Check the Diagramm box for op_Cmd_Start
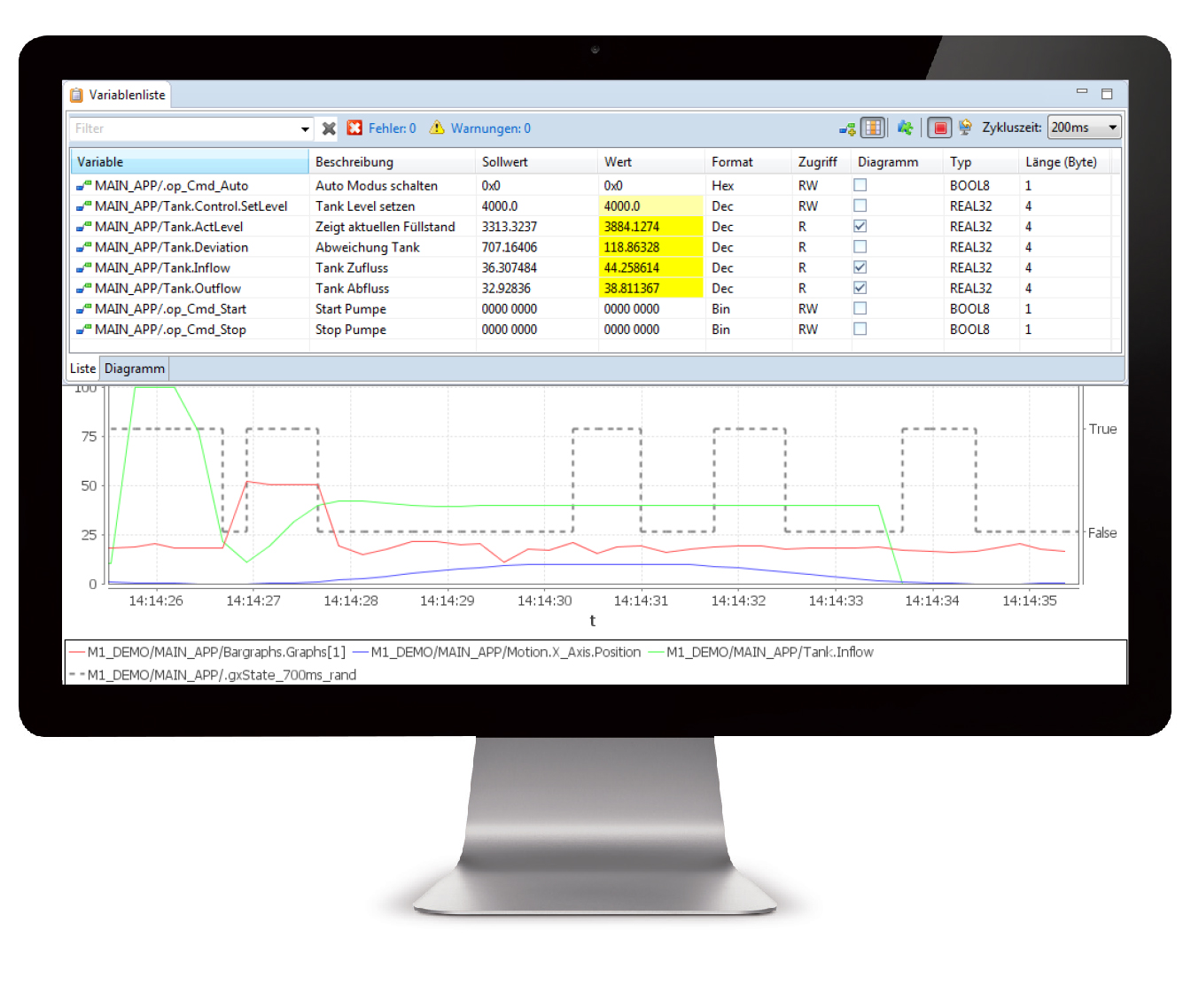 [x=860, y=308]
